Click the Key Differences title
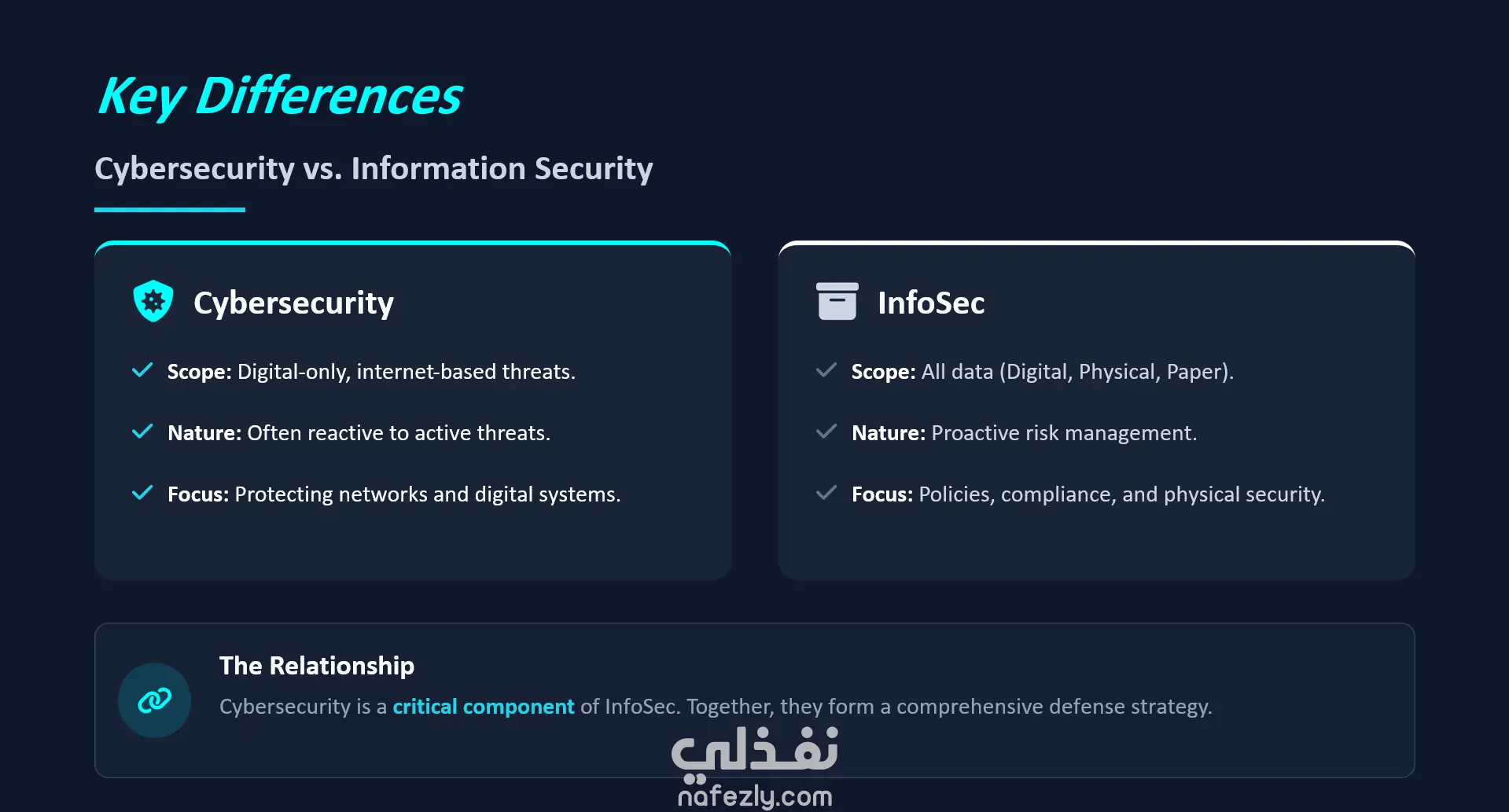1509x812 pixels. pos(280,96)
